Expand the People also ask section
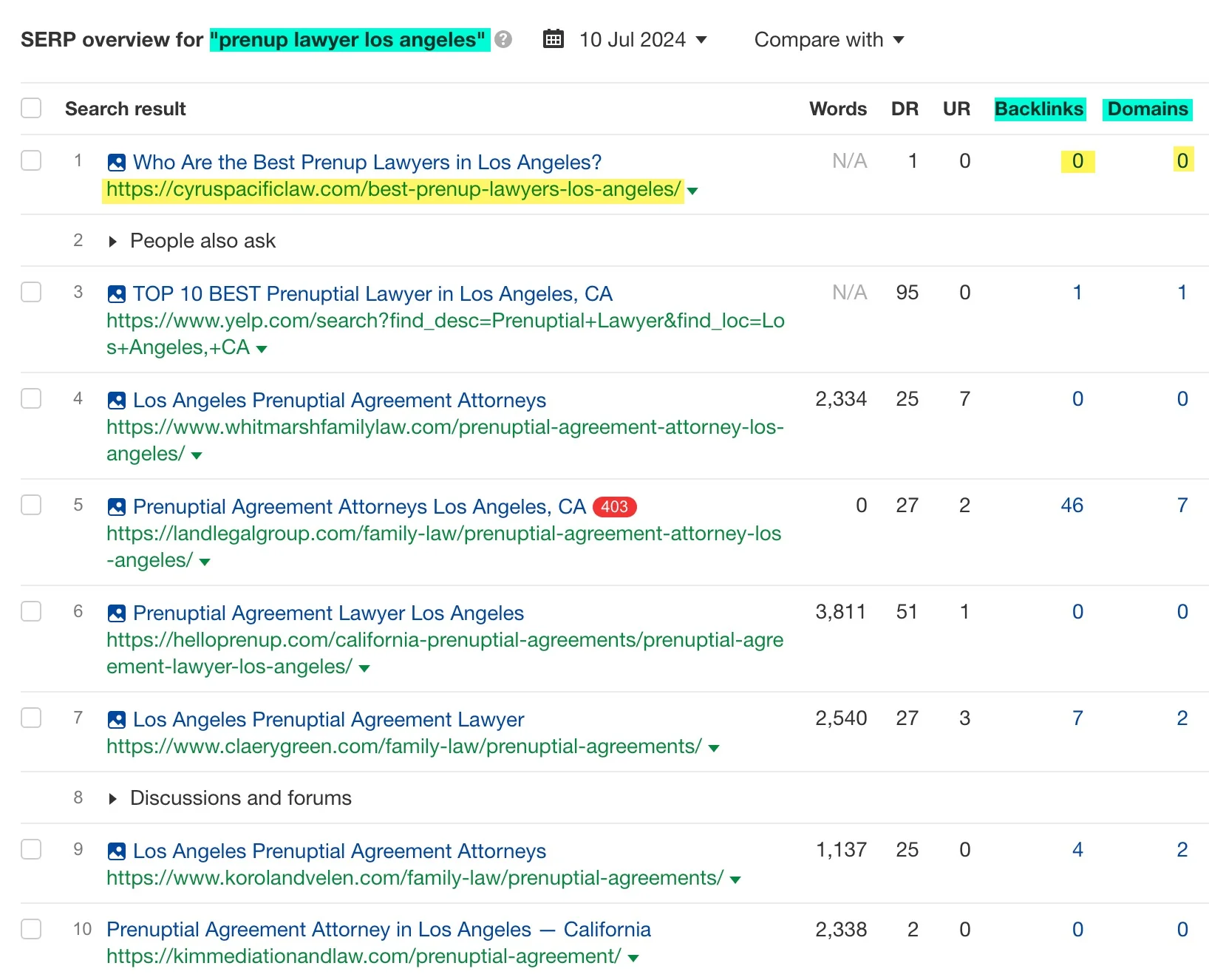 [114, 241]
